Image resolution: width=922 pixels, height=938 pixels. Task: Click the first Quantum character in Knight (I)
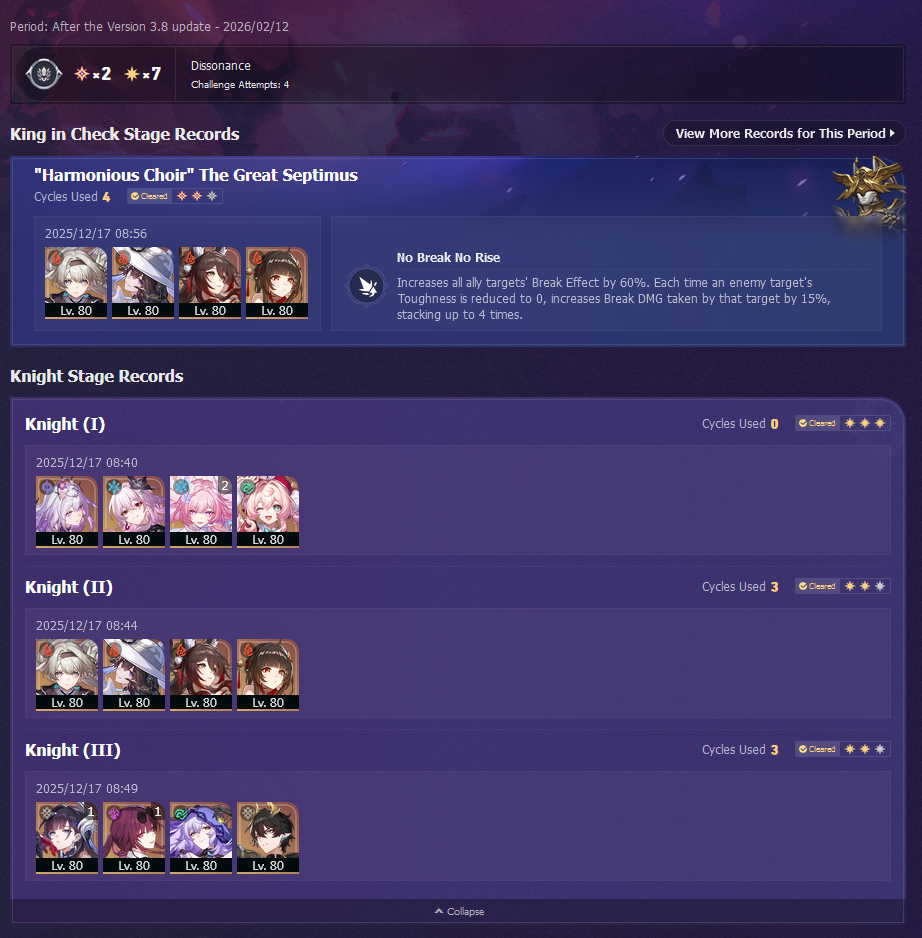[67, 512]
